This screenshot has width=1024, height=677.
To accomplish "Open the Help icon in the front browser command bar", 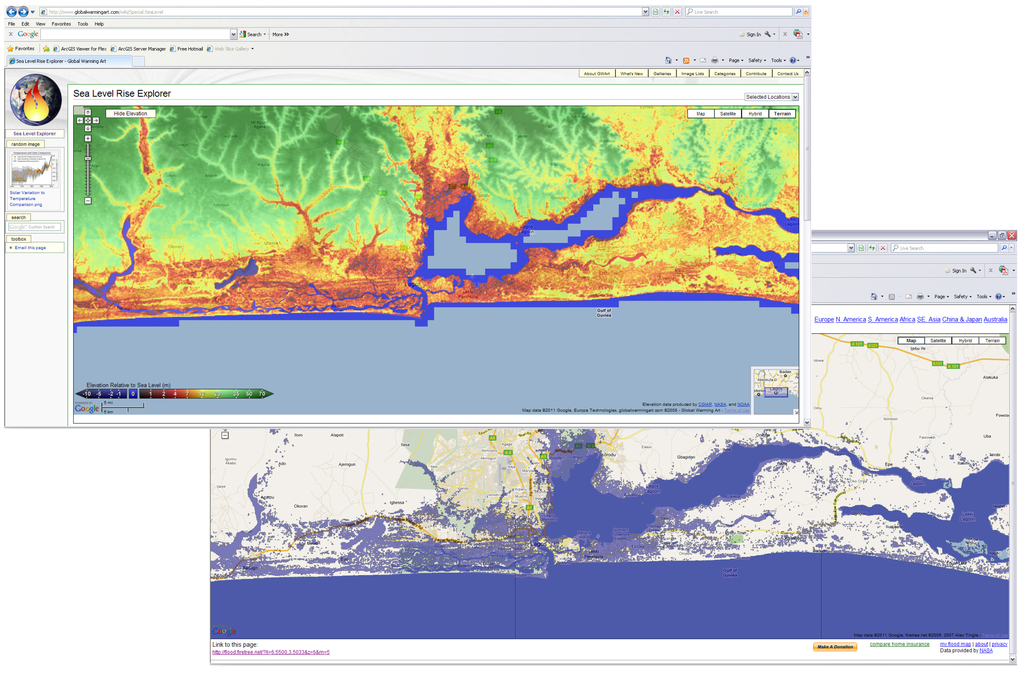I will pyautogui.click(x=793, y=60).
